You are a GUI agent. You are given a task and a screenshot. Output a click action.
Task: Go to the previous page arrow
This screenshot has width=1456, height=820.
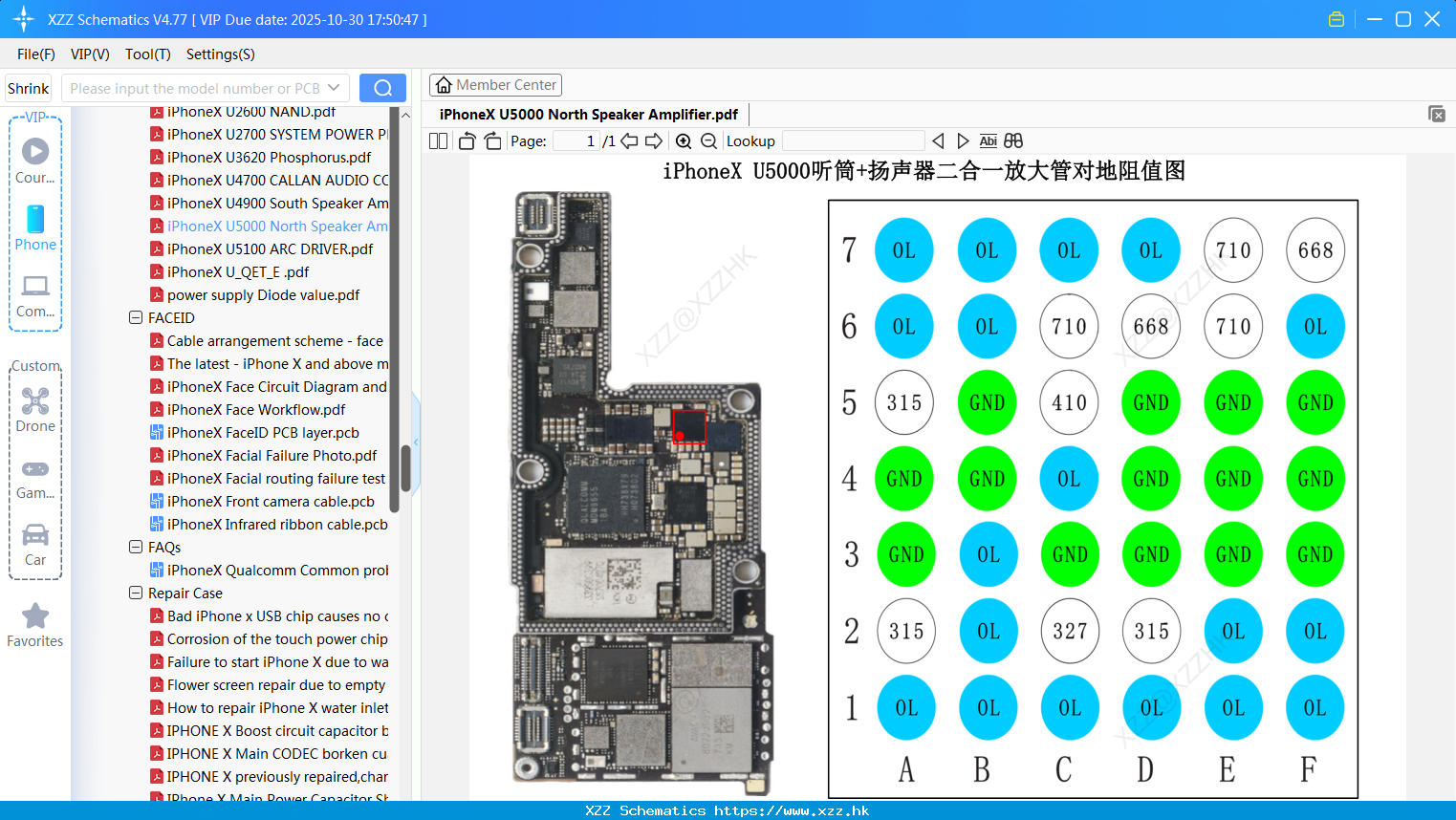coord(629,141)
